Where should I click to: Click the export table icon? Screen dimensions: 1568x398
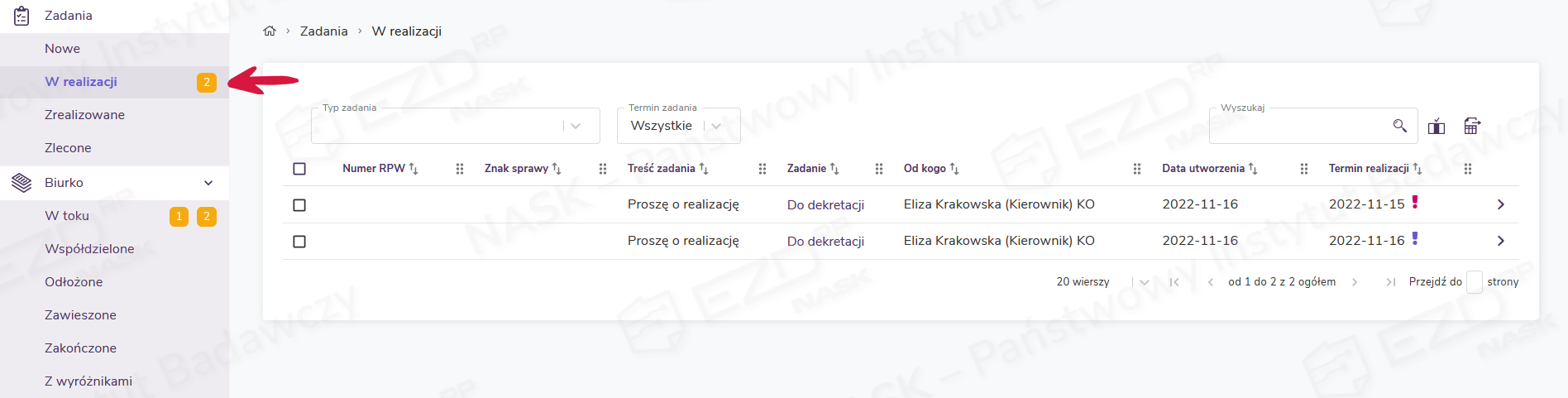(1472, 126)
